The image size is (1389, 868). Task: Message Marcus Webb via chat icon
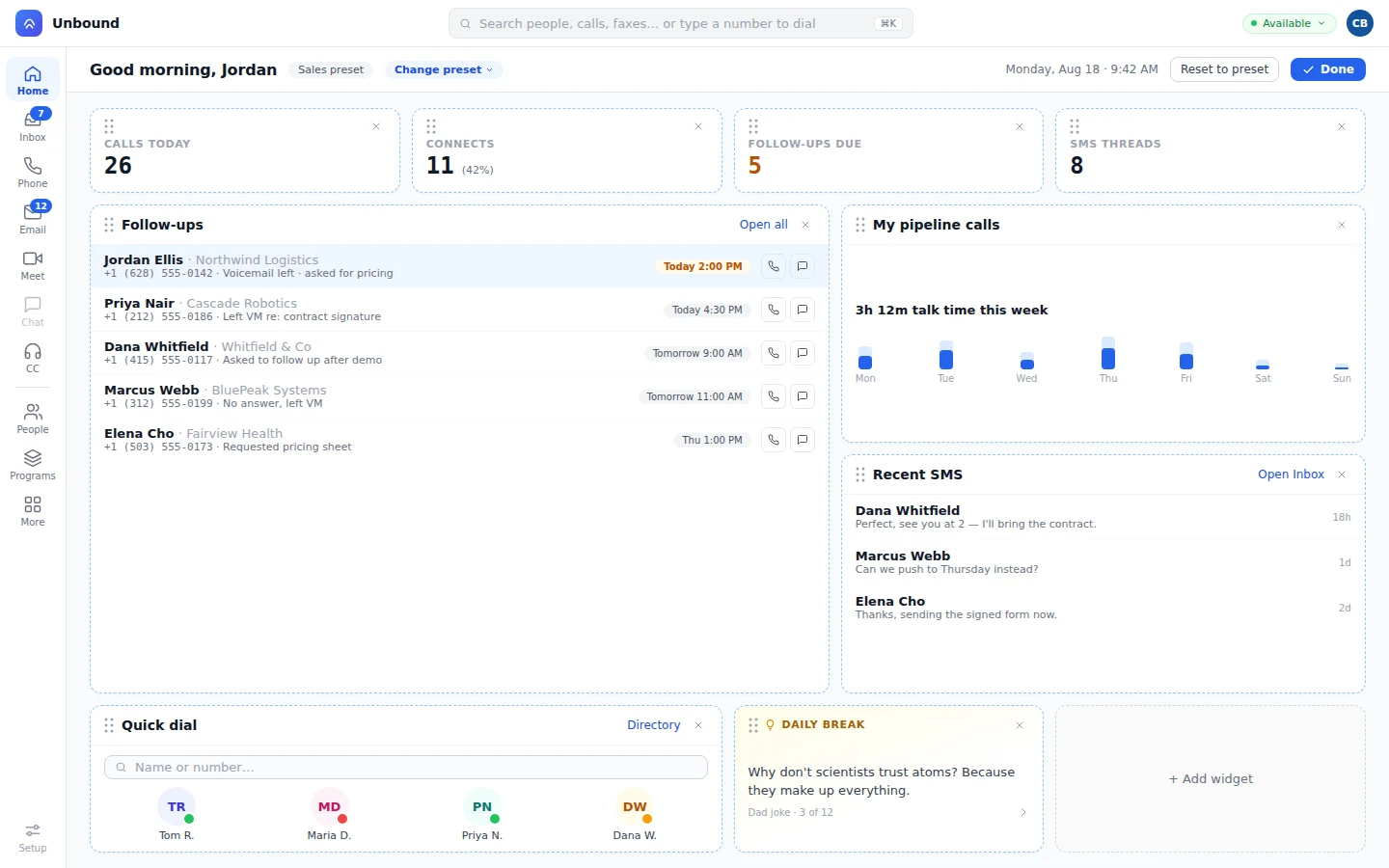click(x=803, y=396)
